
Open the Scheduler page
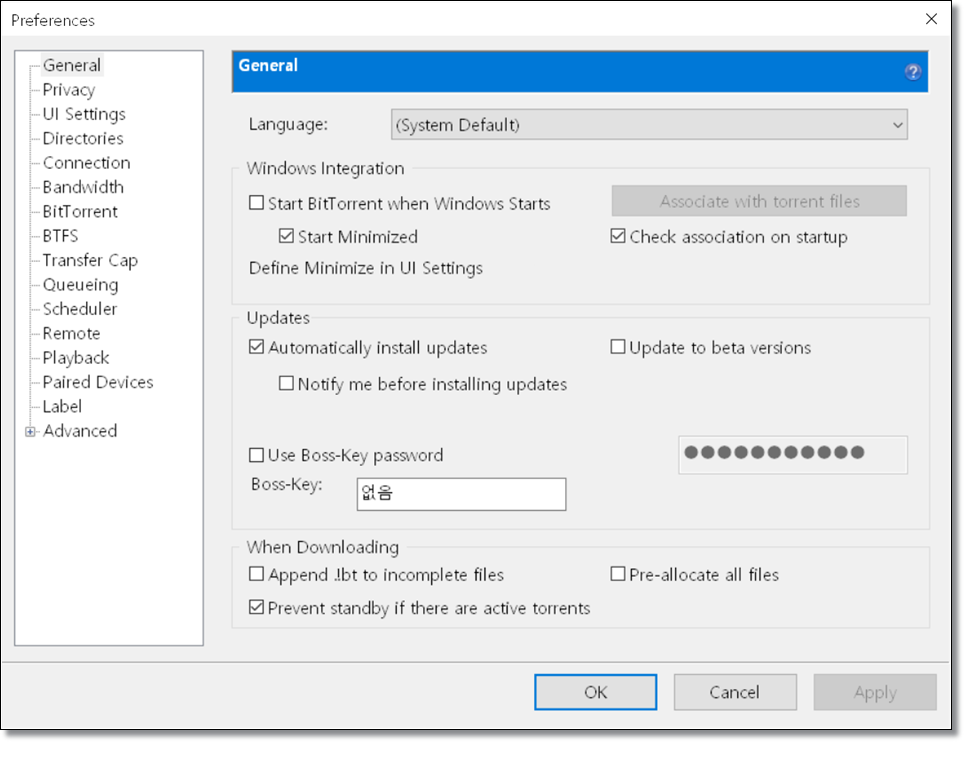click(x=80, y=309)
